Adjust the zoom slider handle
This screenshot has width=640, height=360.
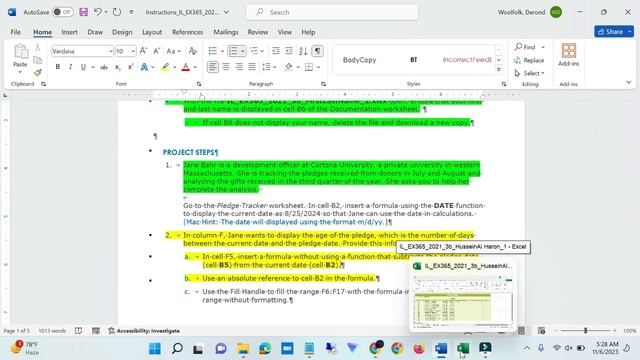(x=585, y=331)
